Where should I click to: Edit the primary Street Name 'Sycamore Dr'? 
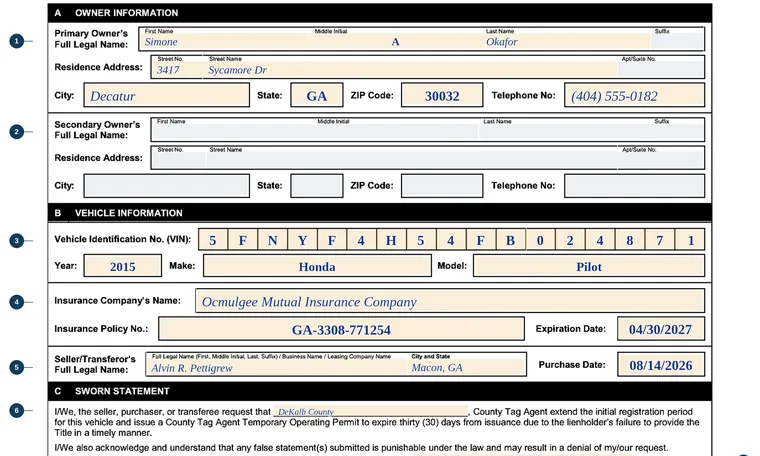411,67
